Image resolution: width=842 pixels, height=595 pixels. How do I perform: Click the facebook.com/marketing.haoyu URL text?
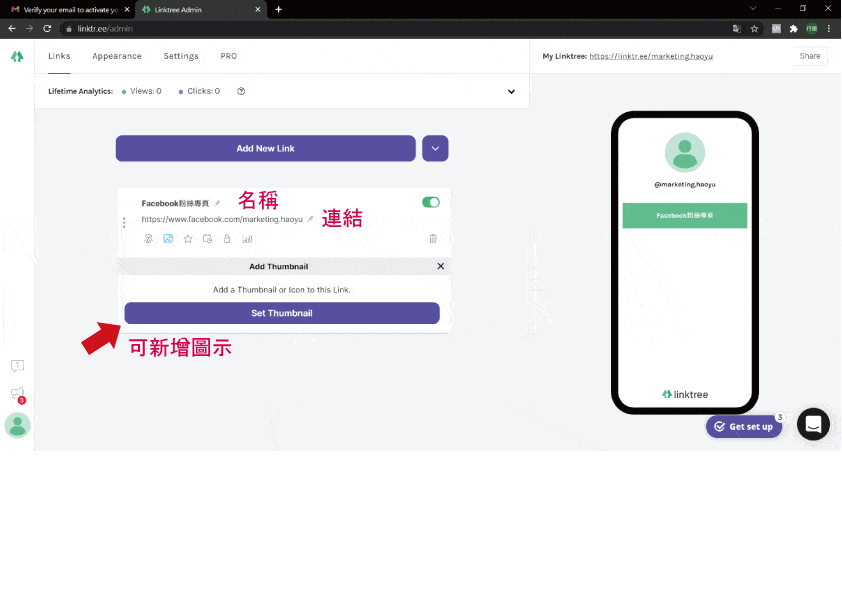(222, 219)
